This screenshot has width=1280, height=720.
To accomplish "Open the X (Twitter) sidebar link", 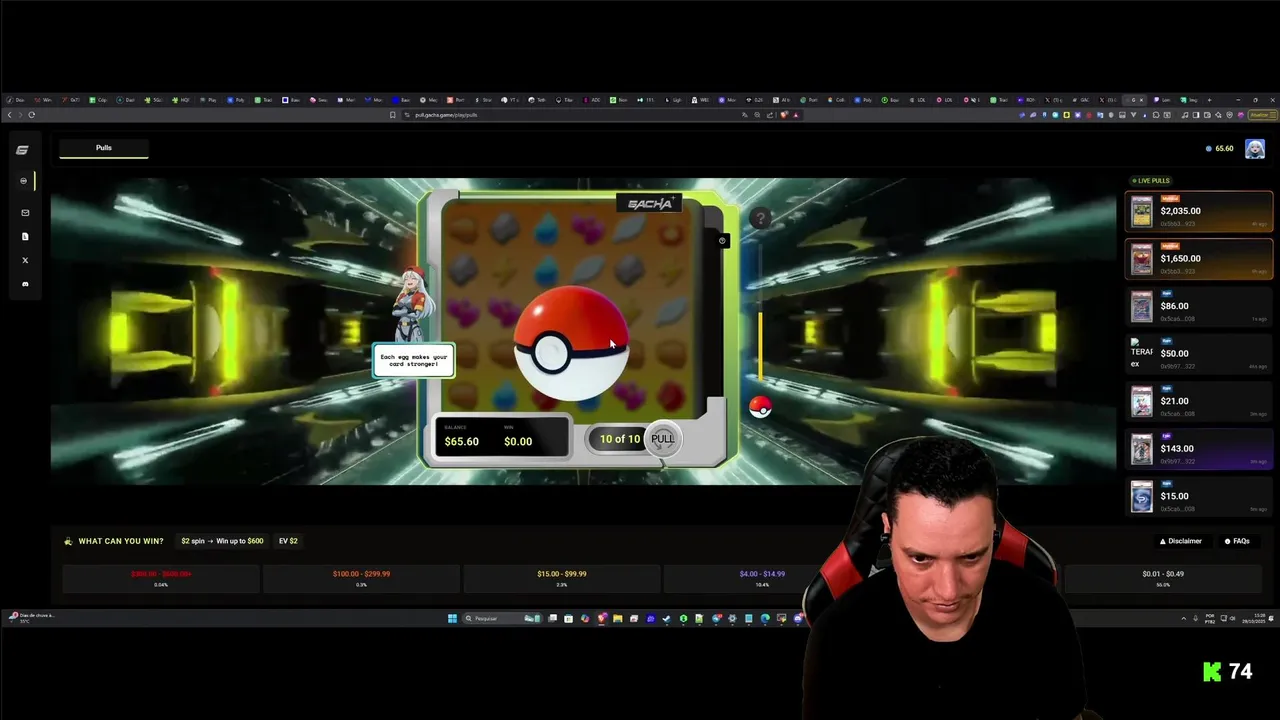I will [x=25, y=260].
